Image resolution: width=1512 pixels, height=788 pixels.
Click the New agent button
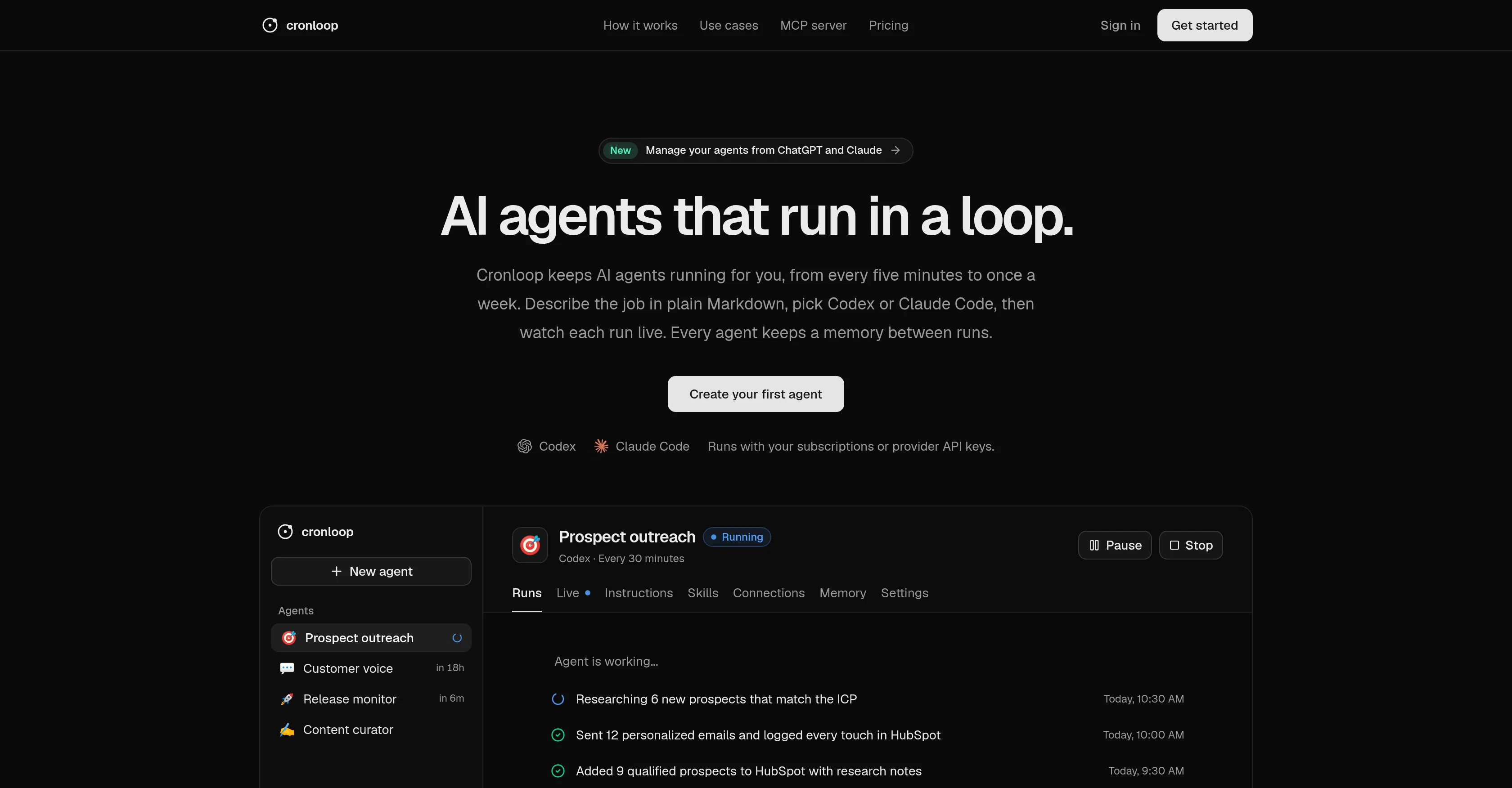(x=371, y=572)
